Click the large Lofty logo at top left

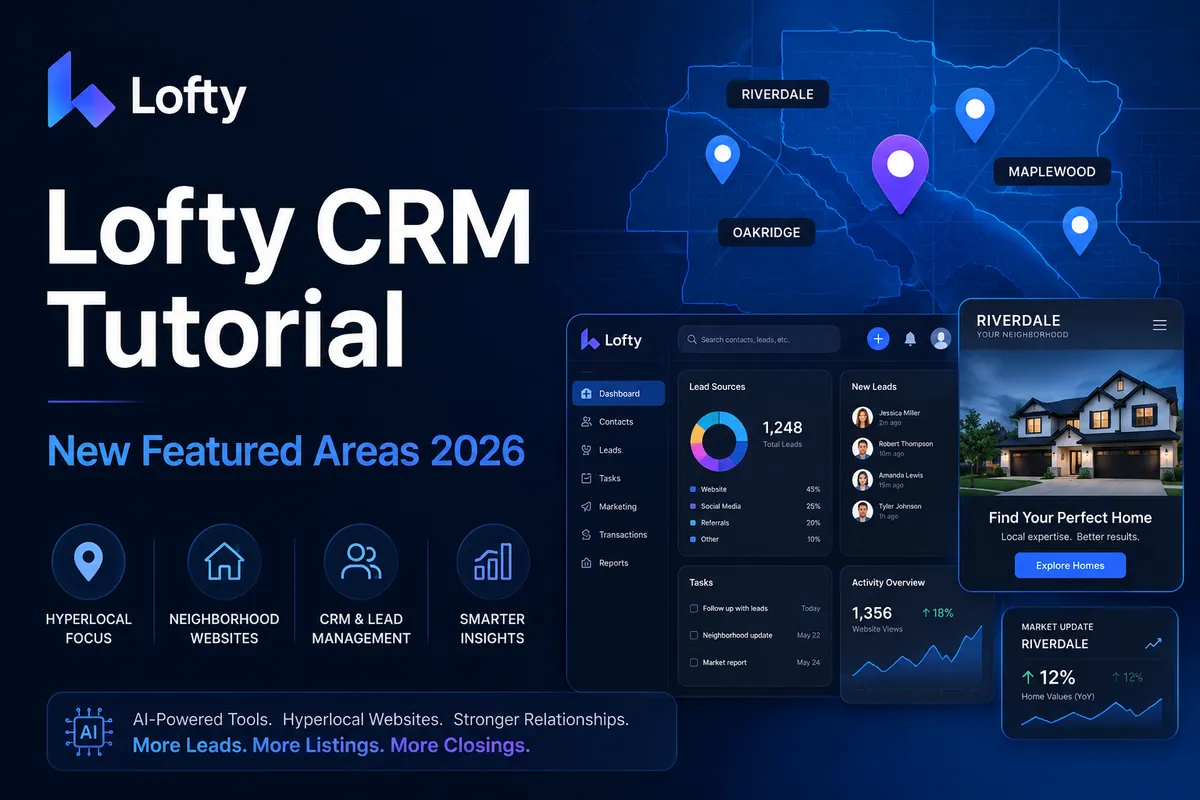coord(146,91)
